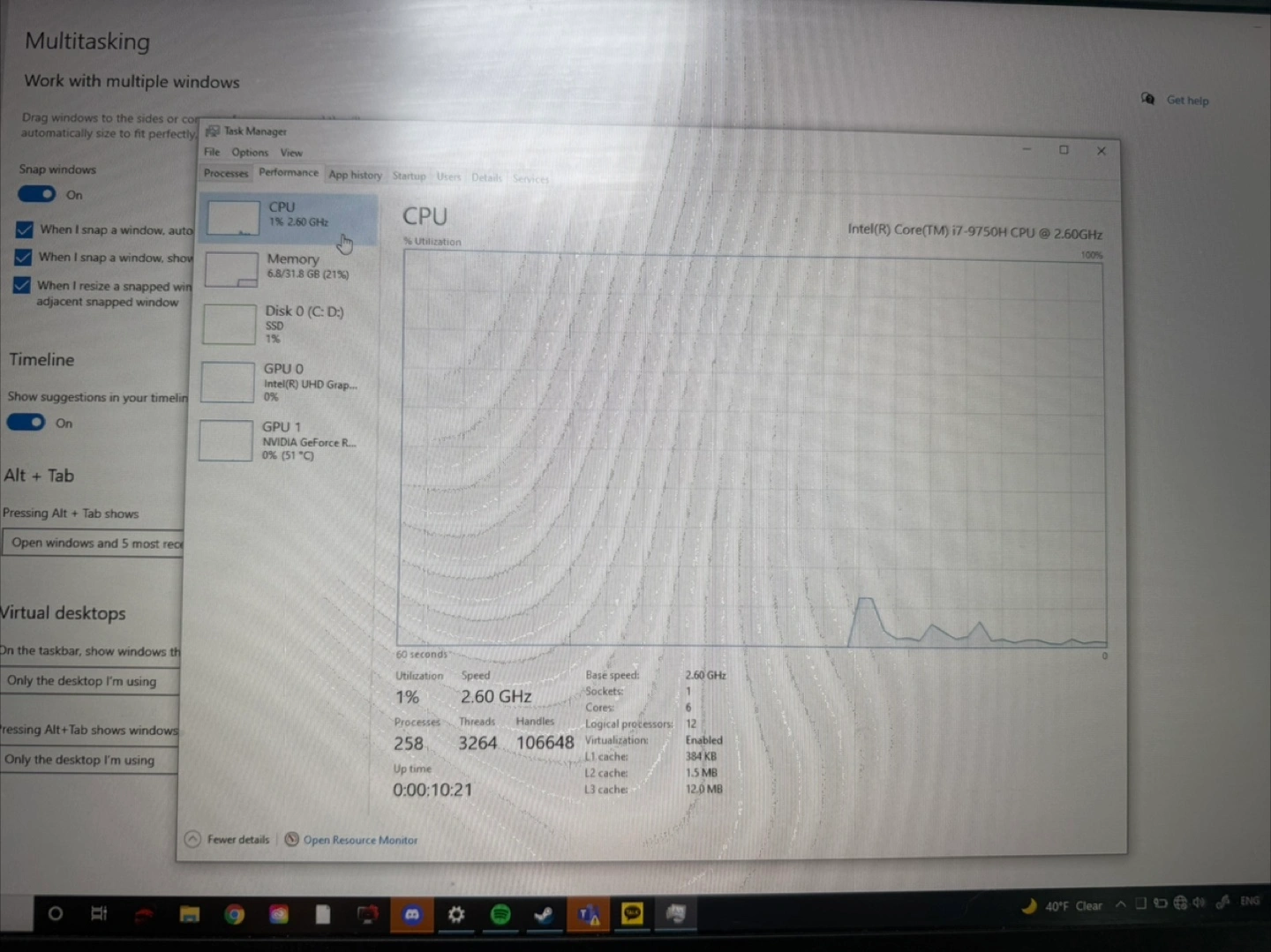
Task: Open the File menu in Task Manager
Action: [x=212, y=152]
